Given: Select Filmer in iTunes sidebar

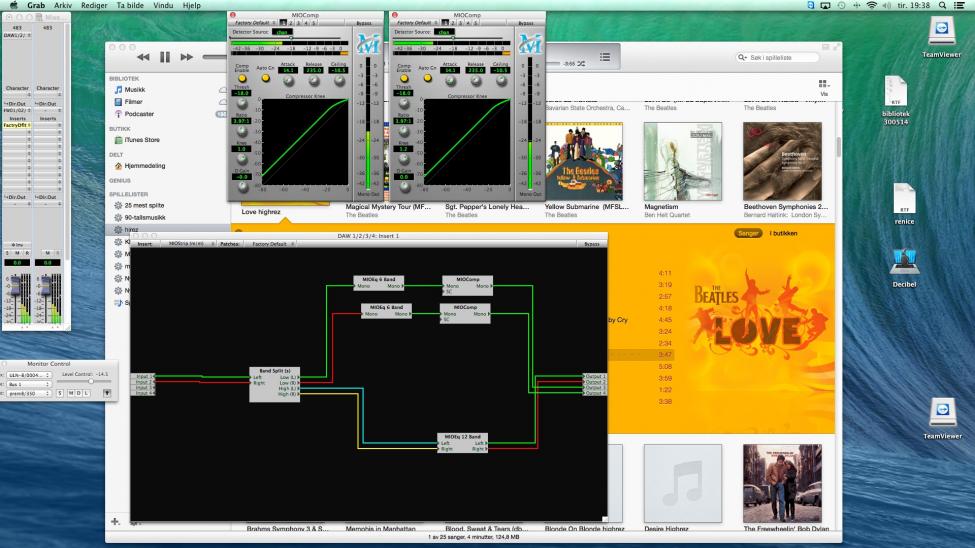Looking at the screenshot, I should [133, 101].
